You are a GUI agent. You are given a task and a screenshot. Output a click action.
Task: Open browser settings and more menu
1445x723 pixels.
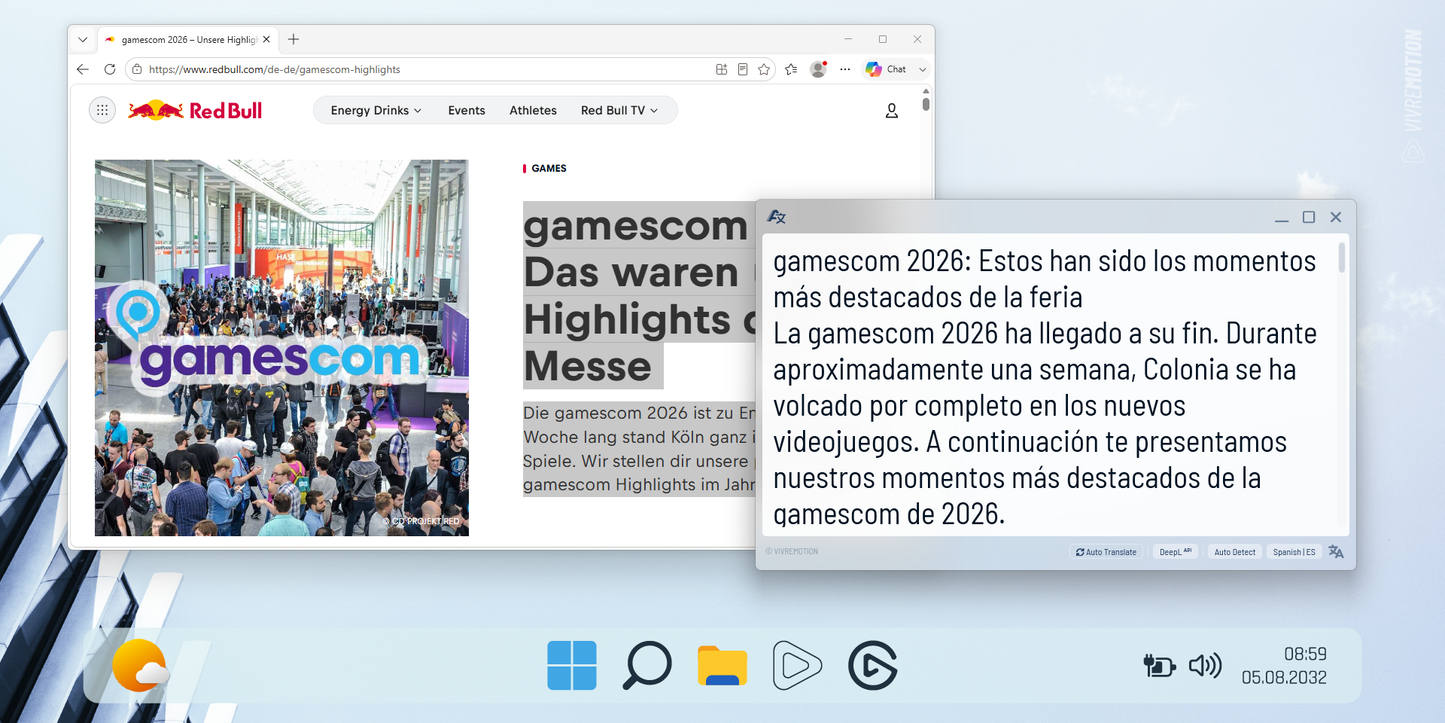coord(845,69)
